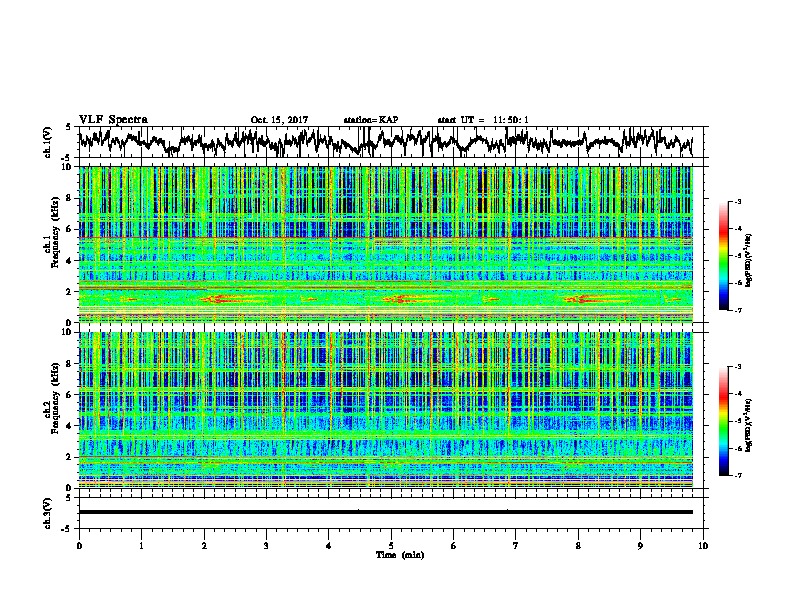The height and width of the screenshot is (612, 792).
Task: Click the "ch.1(V)" axis label
Action: 47,142
